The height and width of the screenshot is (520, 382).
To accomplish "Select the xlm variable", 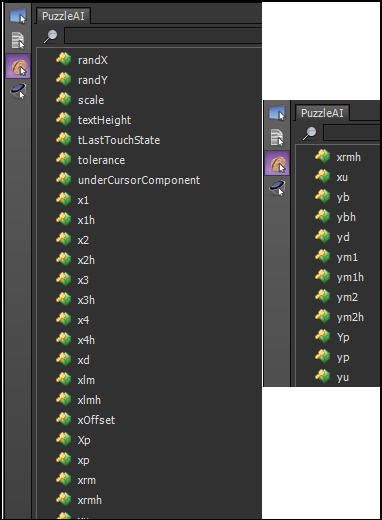I will (x=86, y=380).
